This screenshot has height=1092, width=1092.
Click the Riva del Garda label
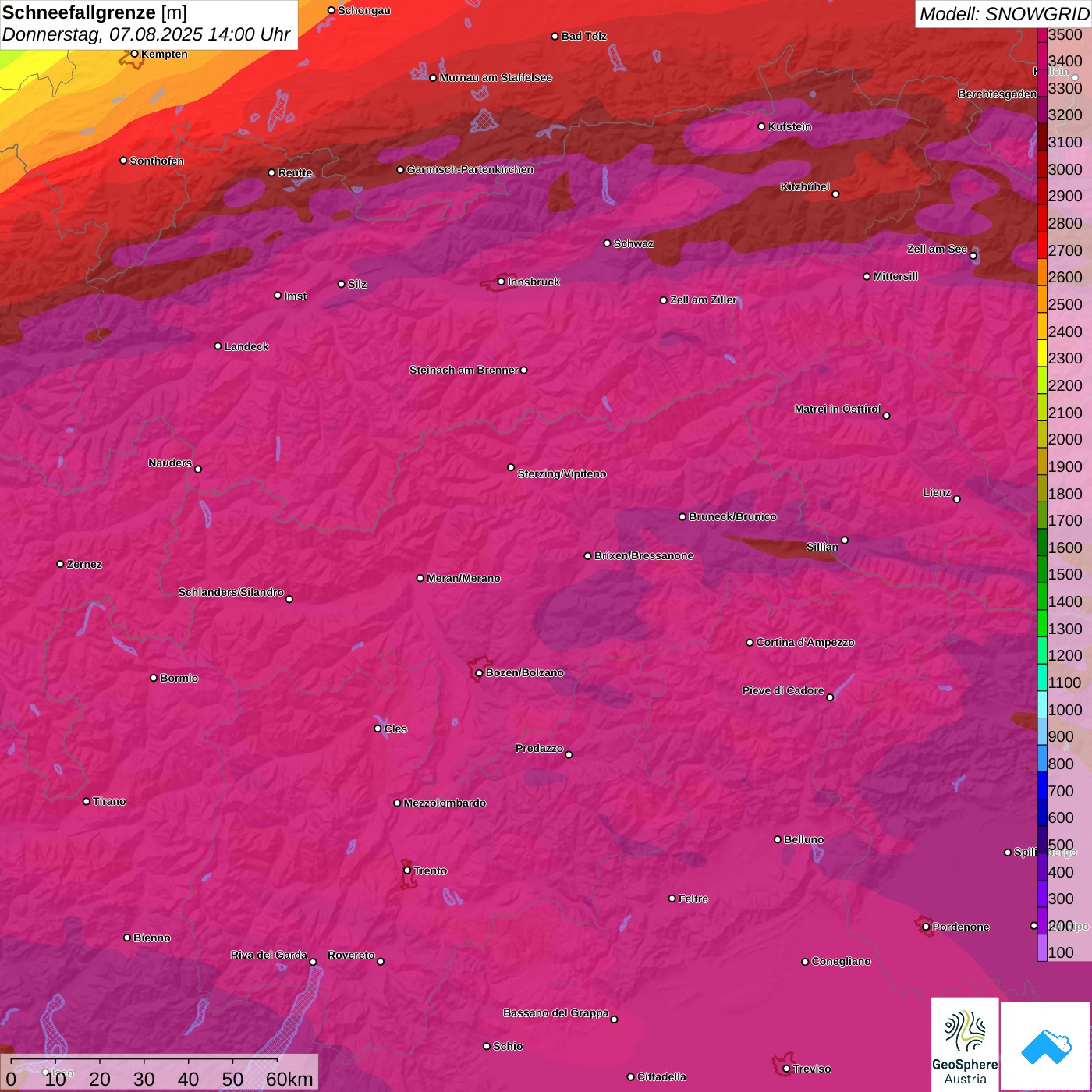269,955
